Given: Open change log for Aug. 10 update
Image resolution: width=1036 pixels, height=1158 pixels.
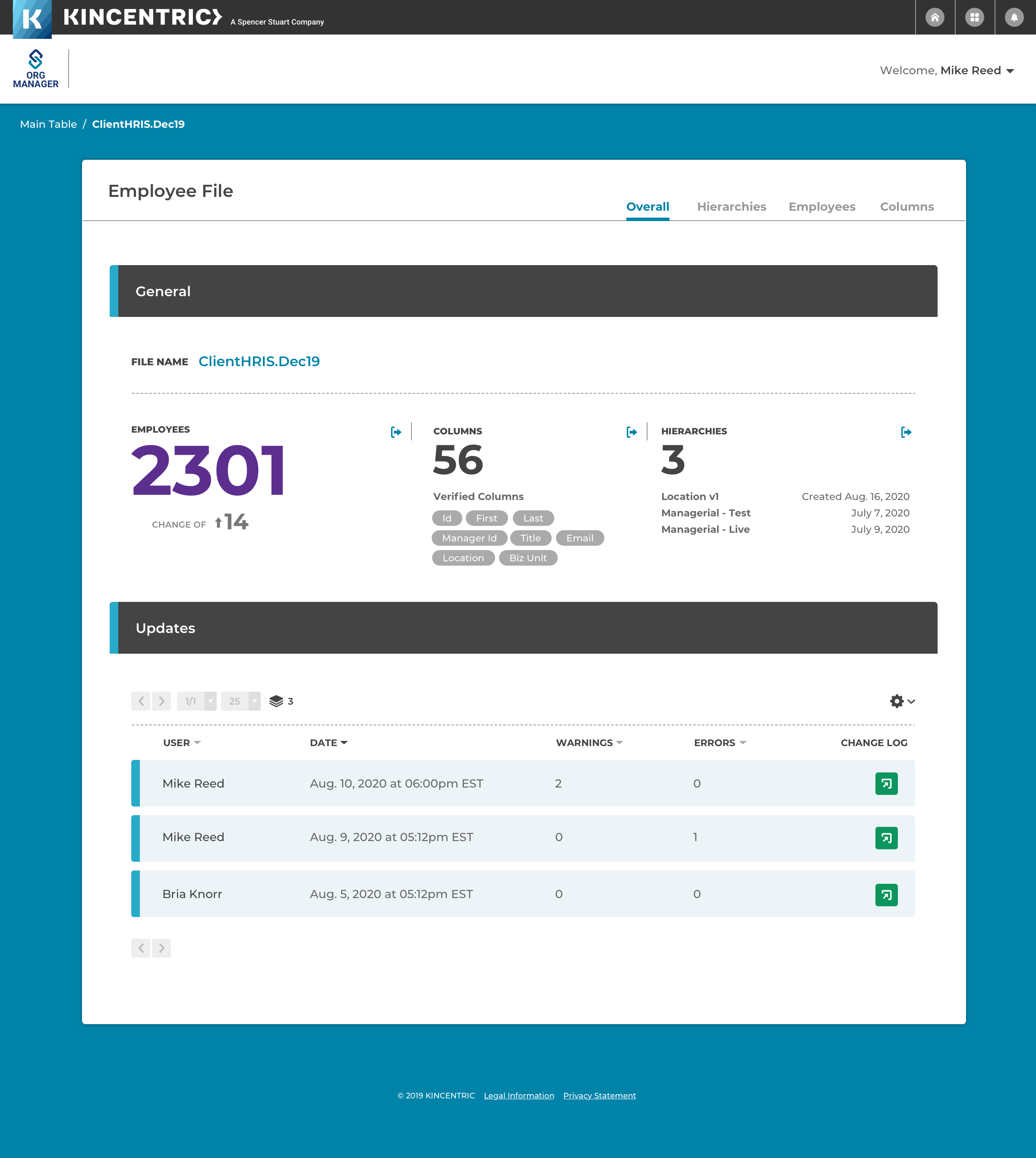Looking at the screenshot, I should (x=886, y=783).
